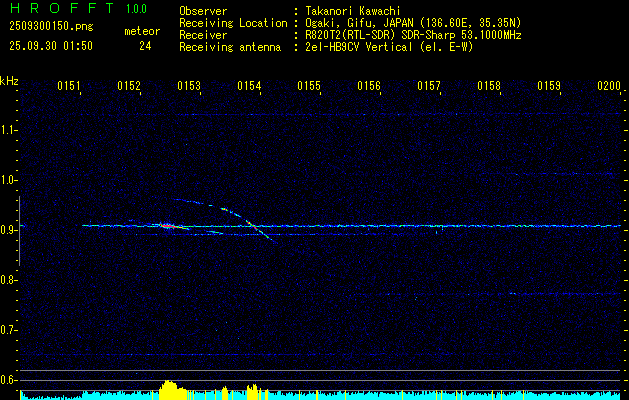
Task: Click the 0155 time marker
Action: click(x=309, y=86)
